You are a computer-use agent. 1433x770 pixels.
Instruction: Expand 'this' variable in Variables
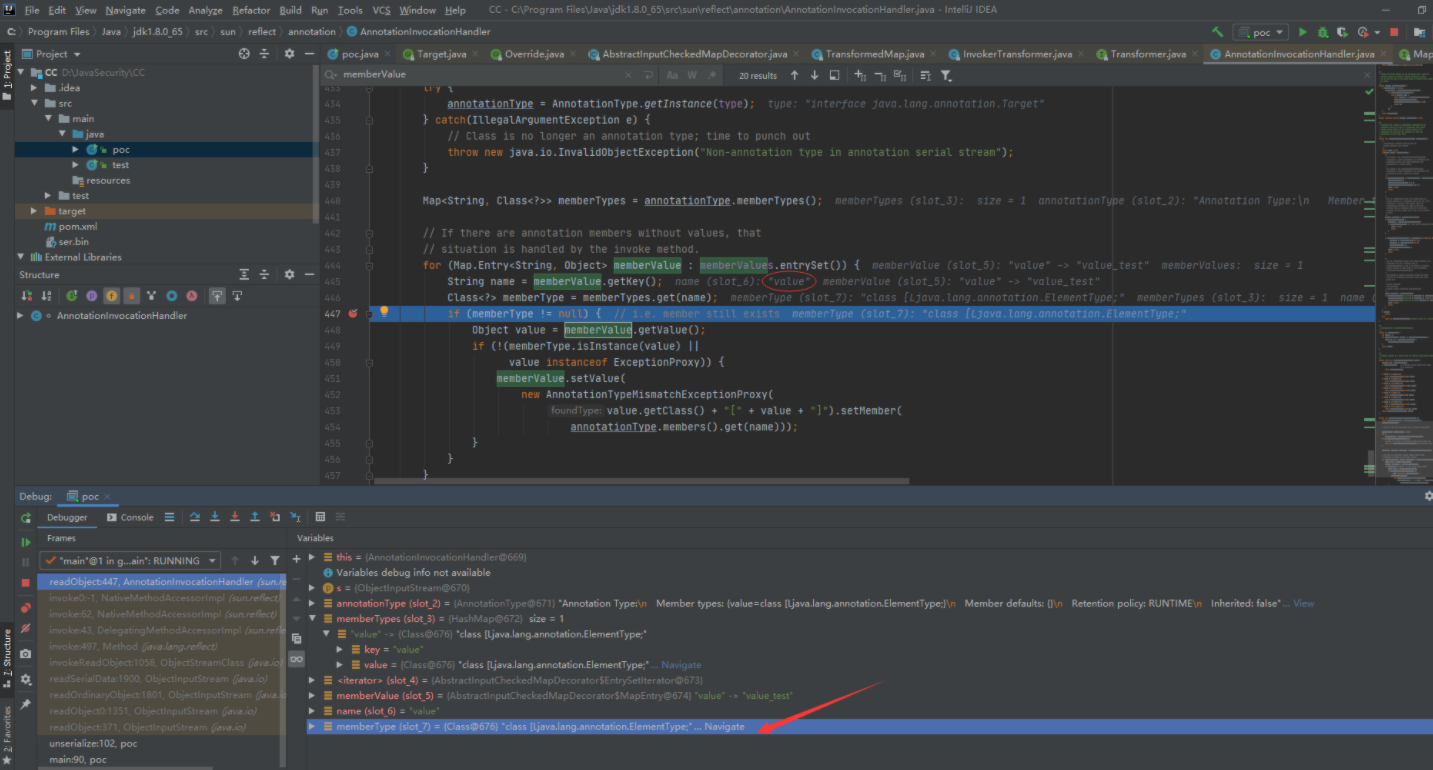pyautogui.click(x=312, y=557)
